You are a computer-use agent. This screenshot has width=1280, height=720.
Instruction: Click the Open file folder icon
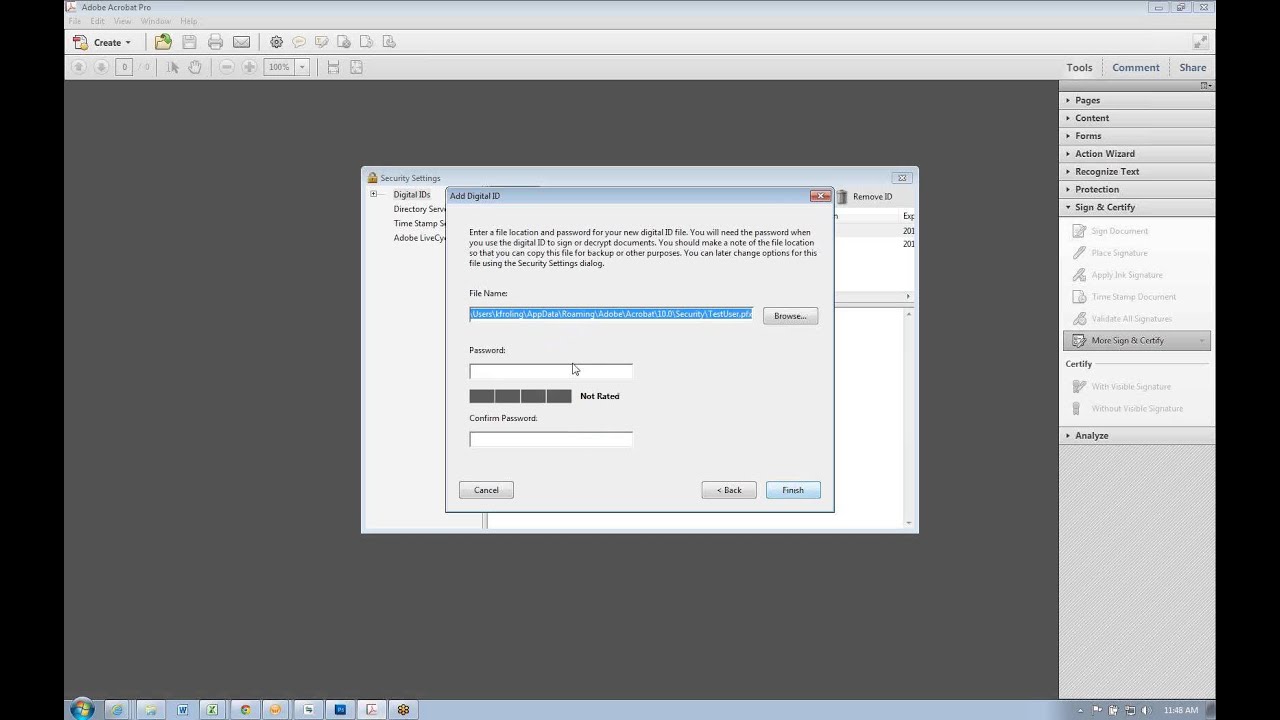click(163, 42)
